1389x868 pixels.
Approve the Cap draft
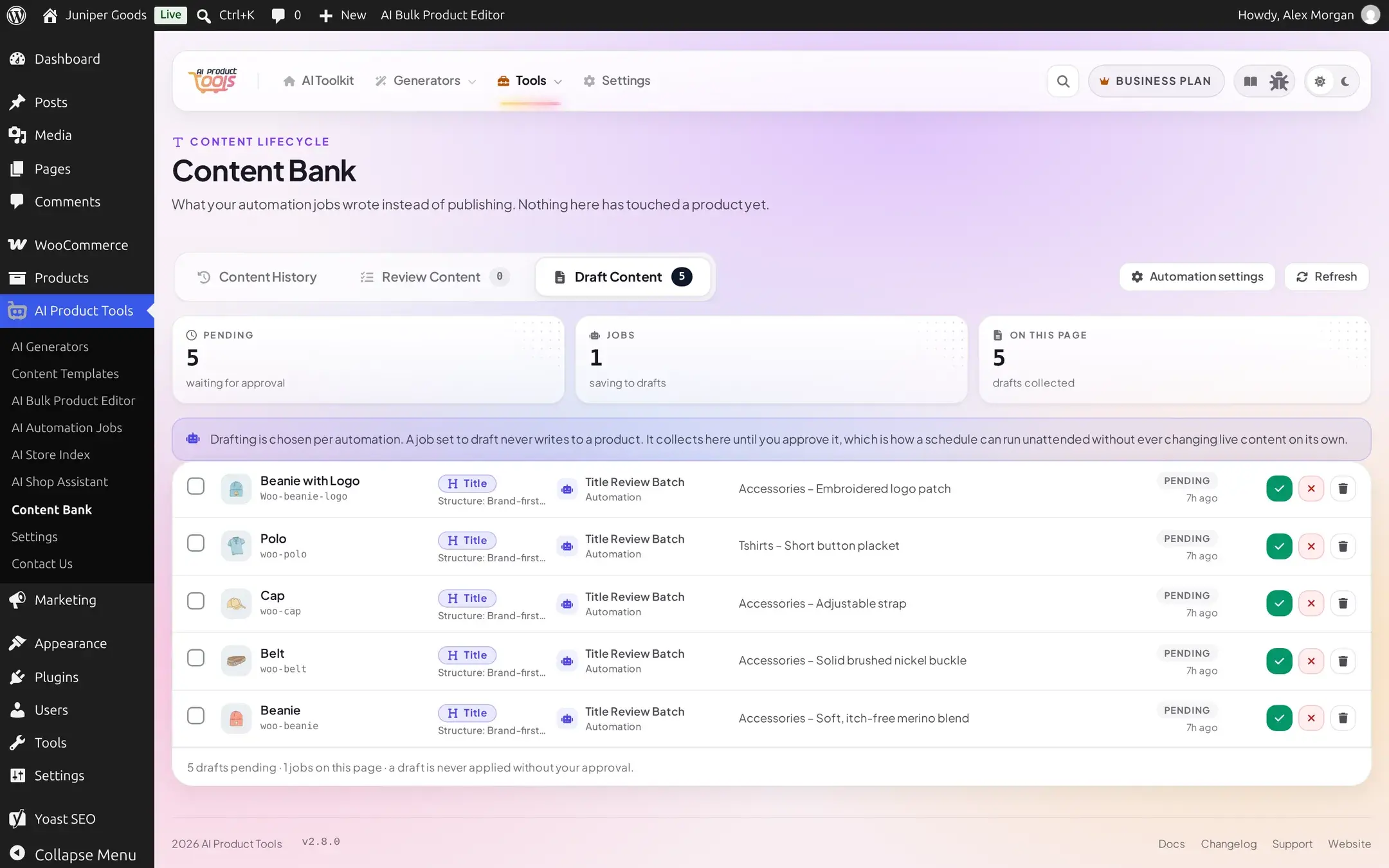(x=1279, y=603)
